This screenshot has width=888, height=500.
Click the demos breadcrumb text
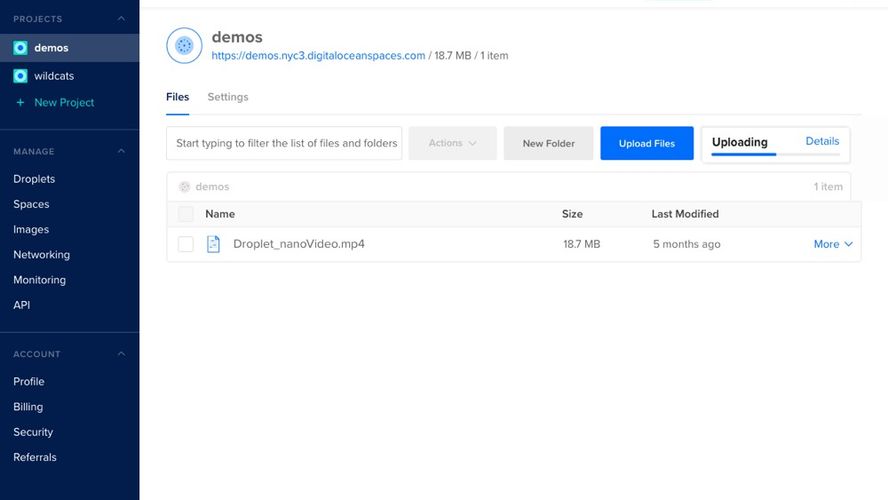pos(212,186)
